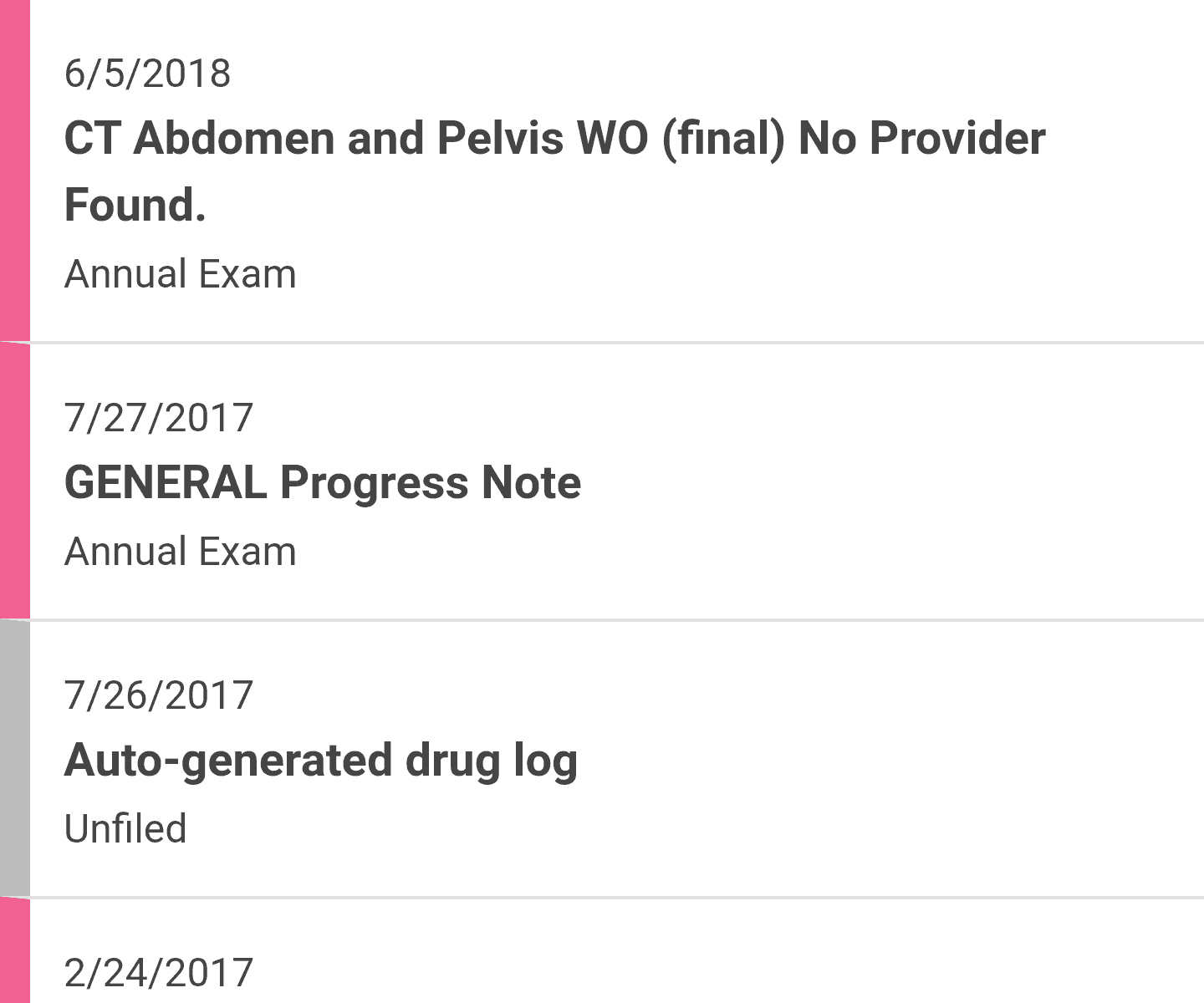Click the 6/5/2018 date label
This screenshot has height=1003, width=1204.
pyautogui.click(x=147, y=74)
